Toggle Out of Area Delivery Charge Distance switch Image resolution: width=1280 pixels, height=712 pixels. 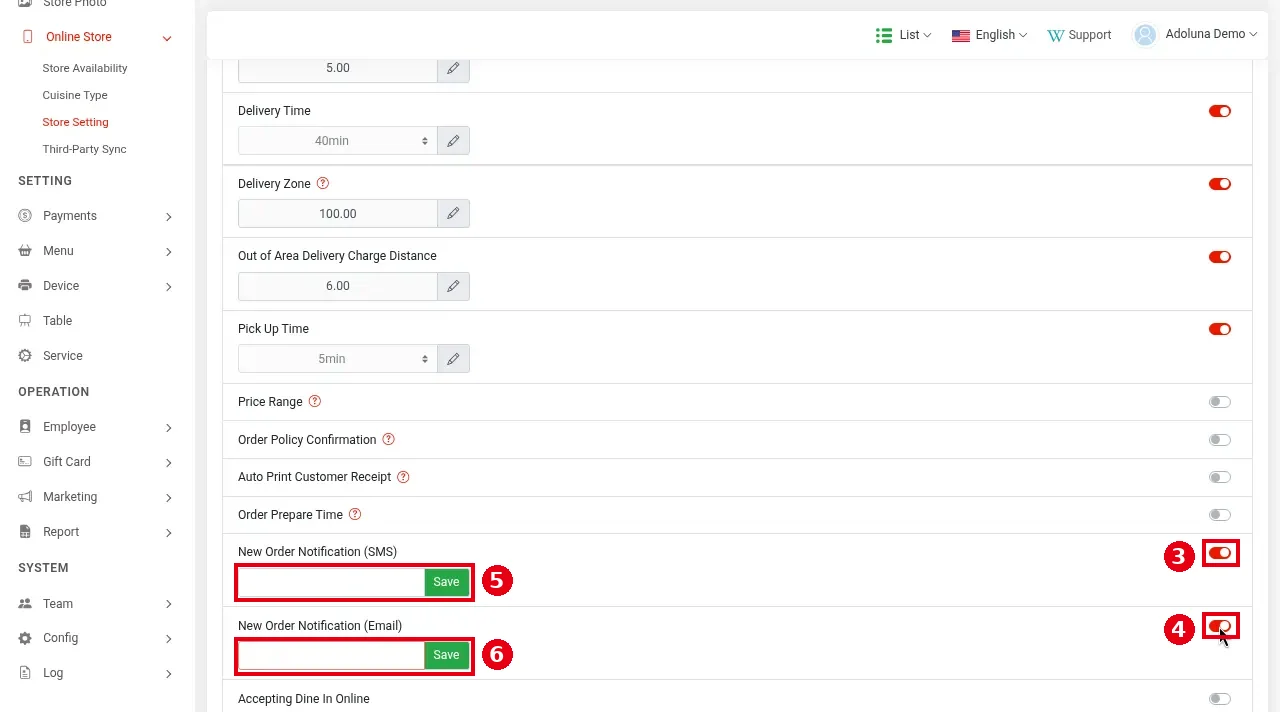pyautogui.click(x=1220, y=257)
